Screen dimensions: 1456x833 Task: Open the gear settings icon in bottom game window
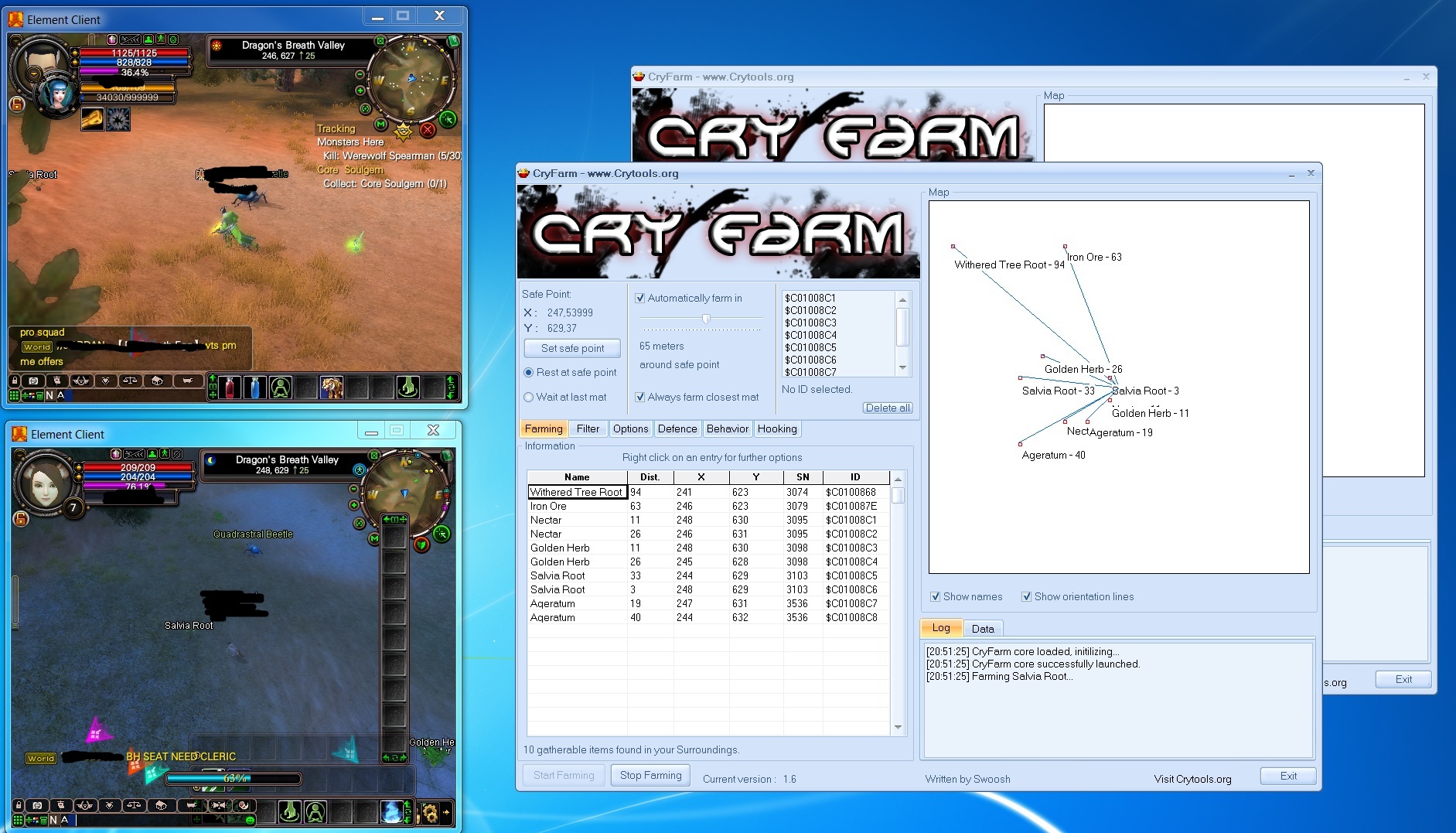coord(430,812)
